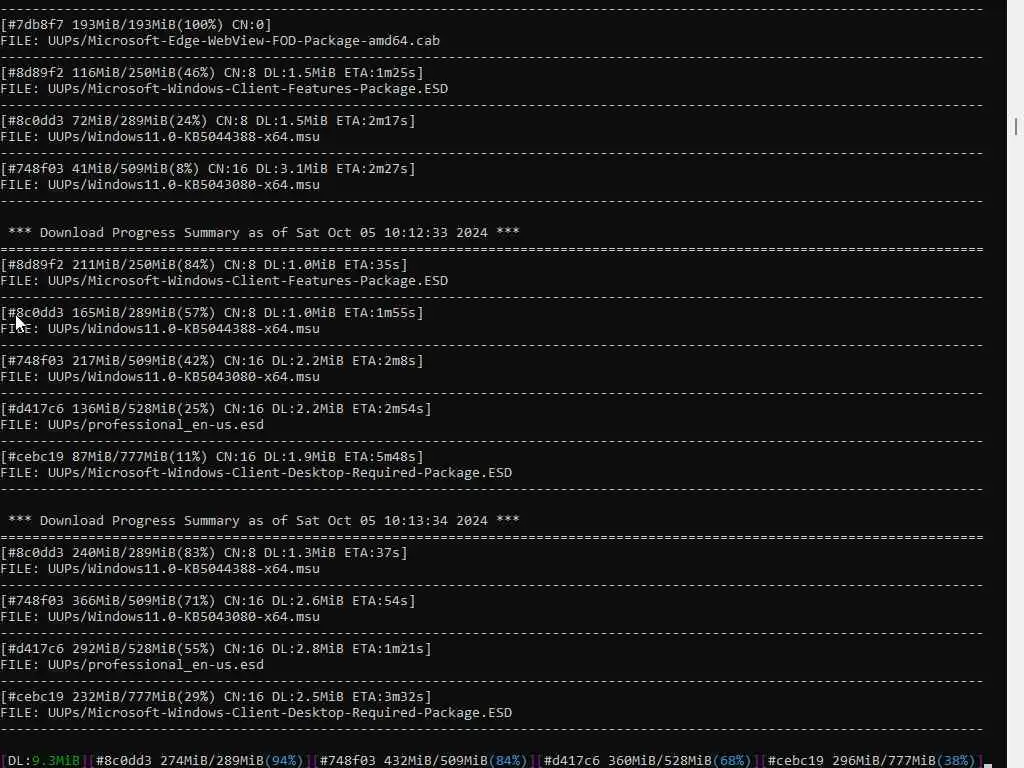Click the summary header timestamped 10:12:33

coord(264,232)
